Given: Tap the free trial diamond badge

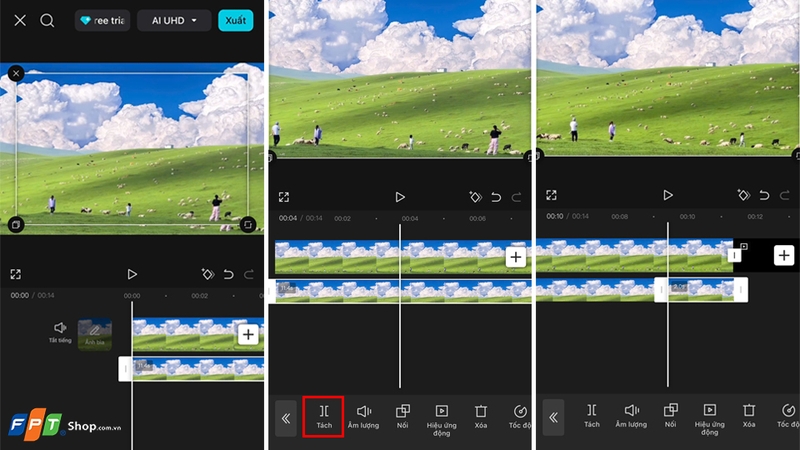Looking at the screenshot, I should click(103, 20).
